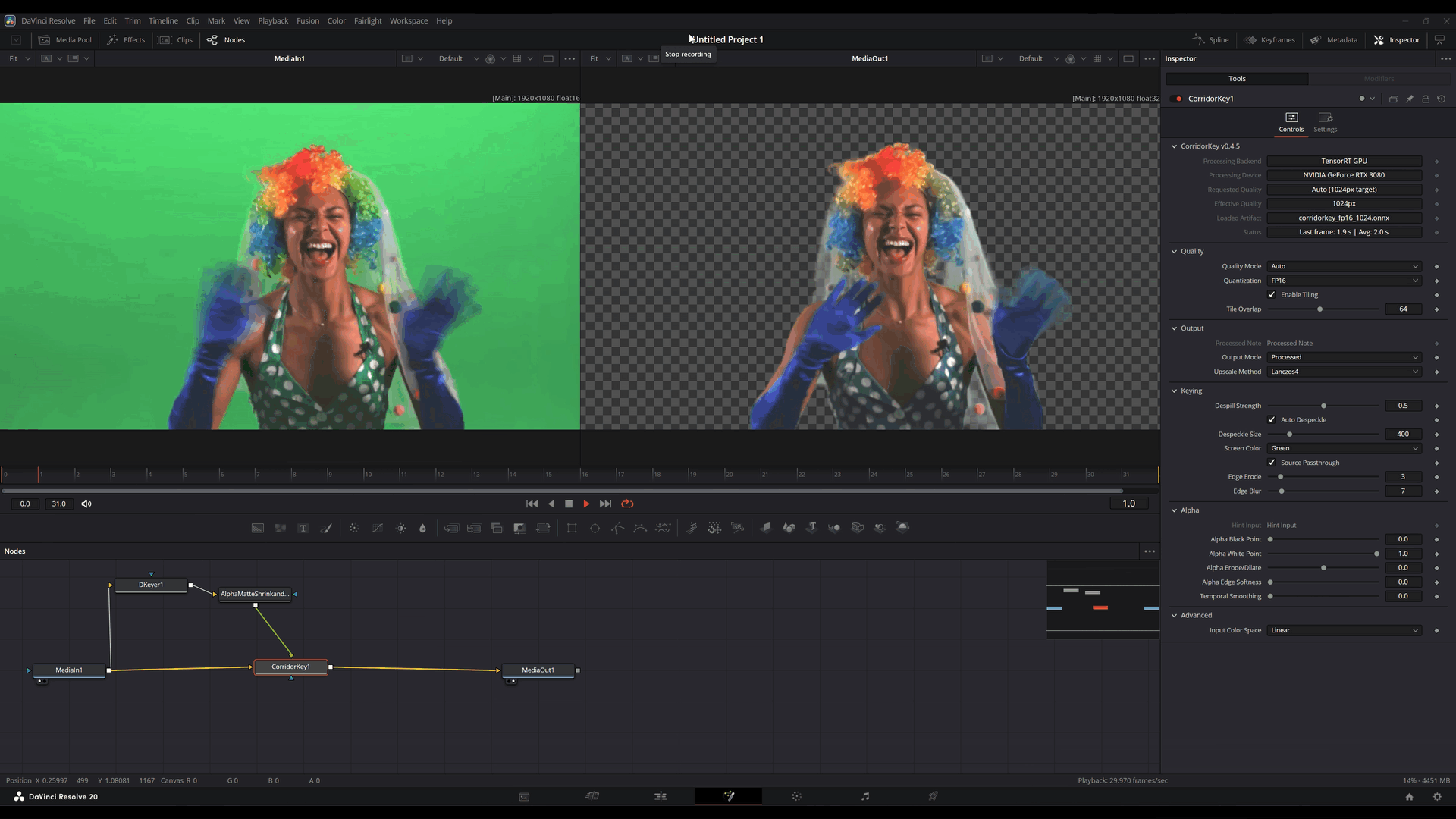Switch to the Color page
The width and height of the screenshot is (1456, 819).
pyautogui.click(x=796, y=796)
